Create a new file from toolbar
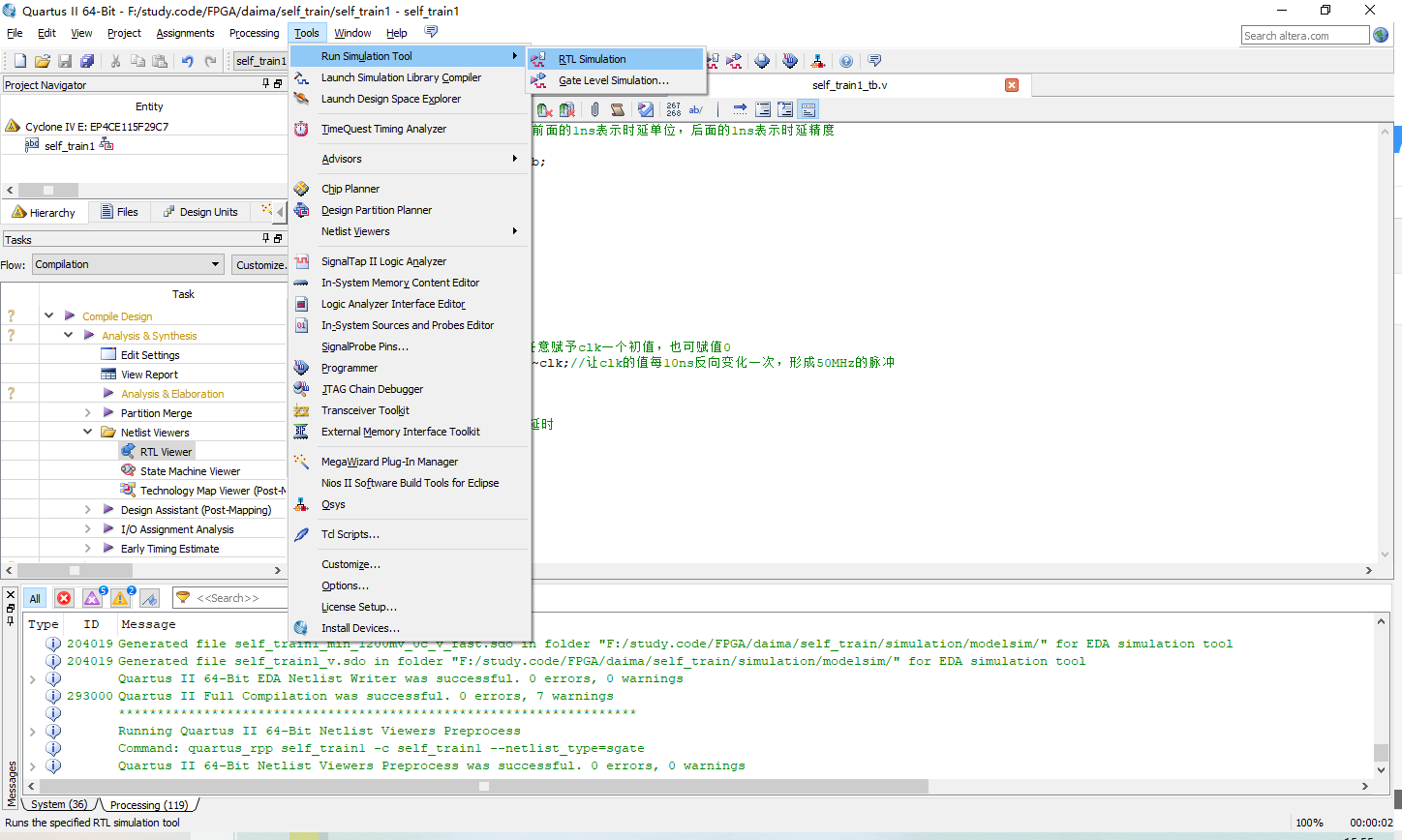 pos(19,61)
